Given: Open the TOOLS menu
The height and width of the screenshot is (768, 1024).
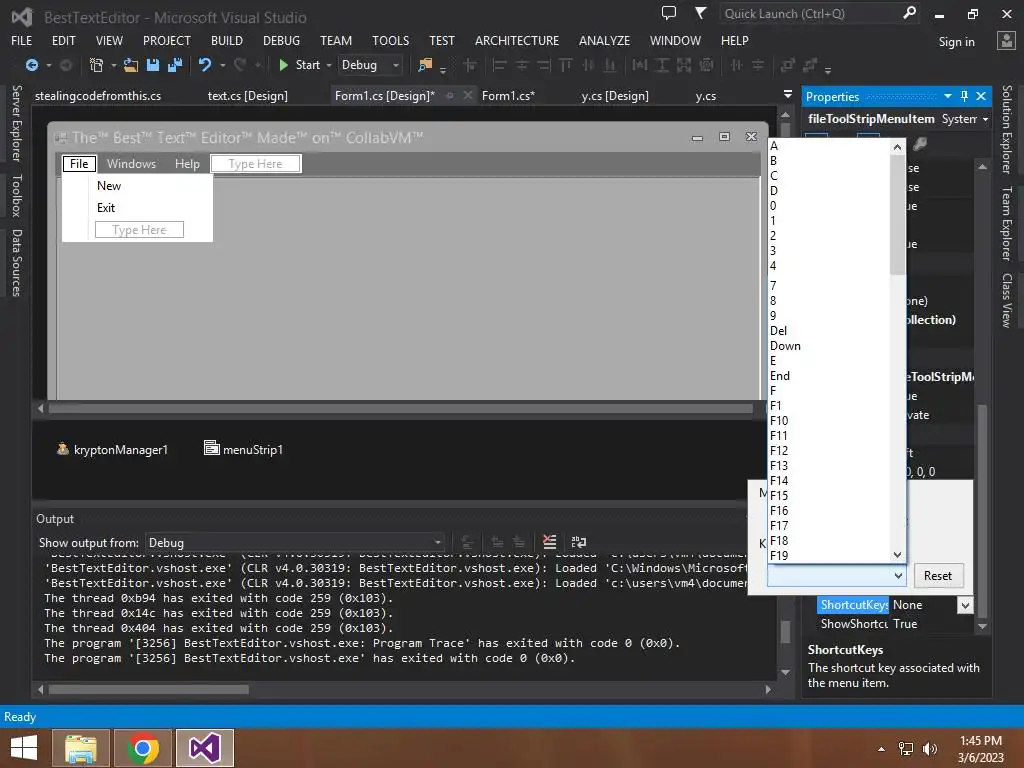Looking at the screenshot, I should coord(391,40).
